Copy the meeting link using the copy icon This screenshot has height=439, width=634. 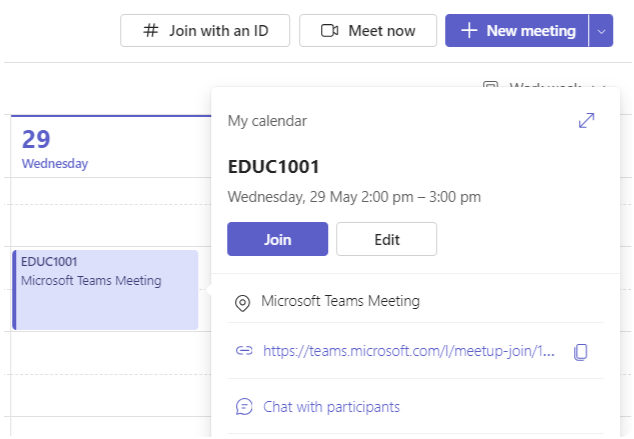pos(581,352)
